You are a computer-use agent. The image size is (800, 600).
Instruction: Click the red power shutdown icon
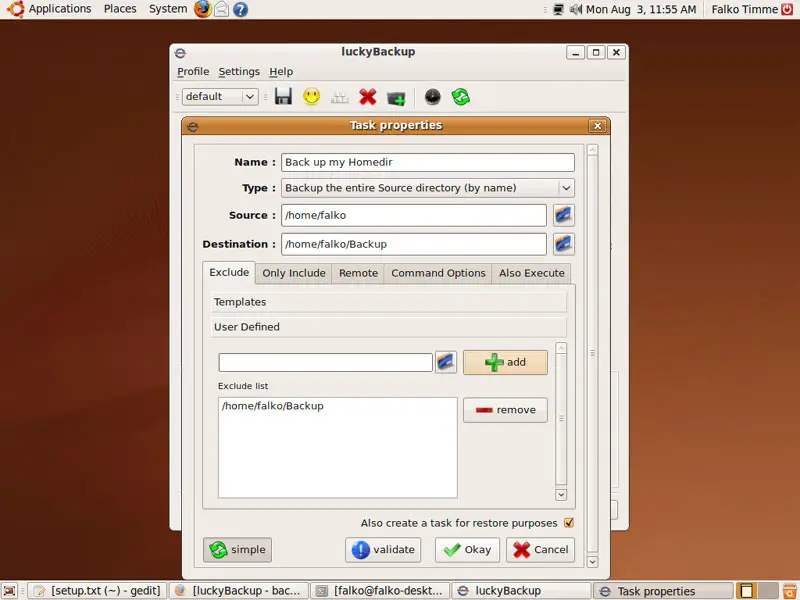pyautogui.click(x=787, y=9)
